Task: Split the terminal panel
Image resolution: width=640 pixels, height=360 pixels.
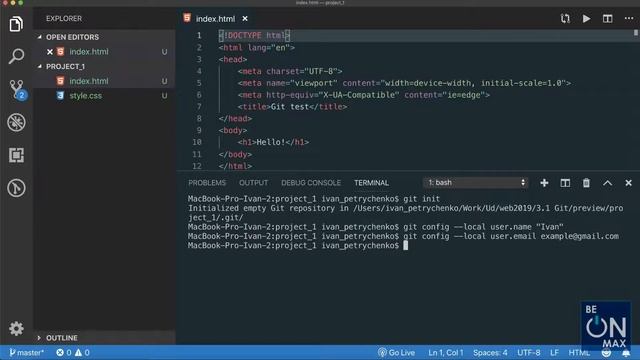Action: pyautogui.click(x=565, y=183)
